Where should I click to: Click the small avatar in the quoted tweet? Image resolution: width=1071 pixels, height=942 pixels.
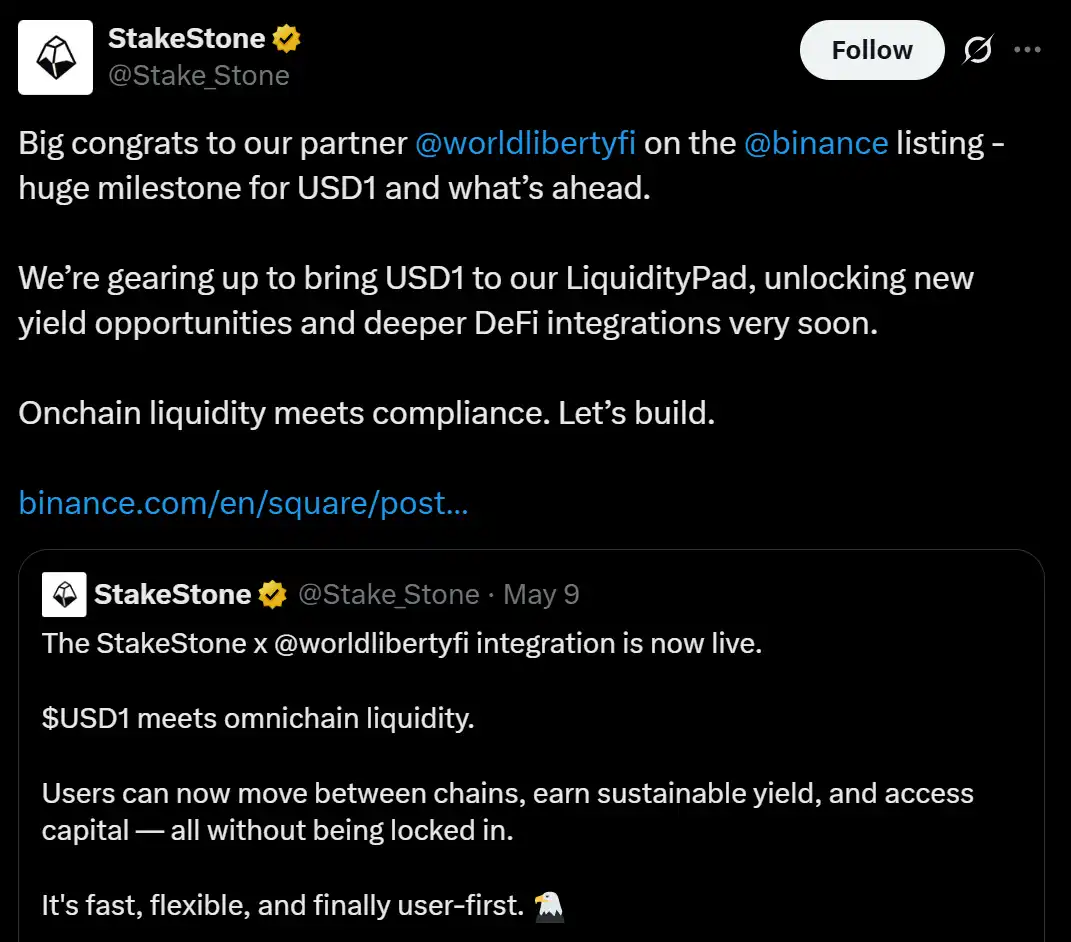[63, 595]
